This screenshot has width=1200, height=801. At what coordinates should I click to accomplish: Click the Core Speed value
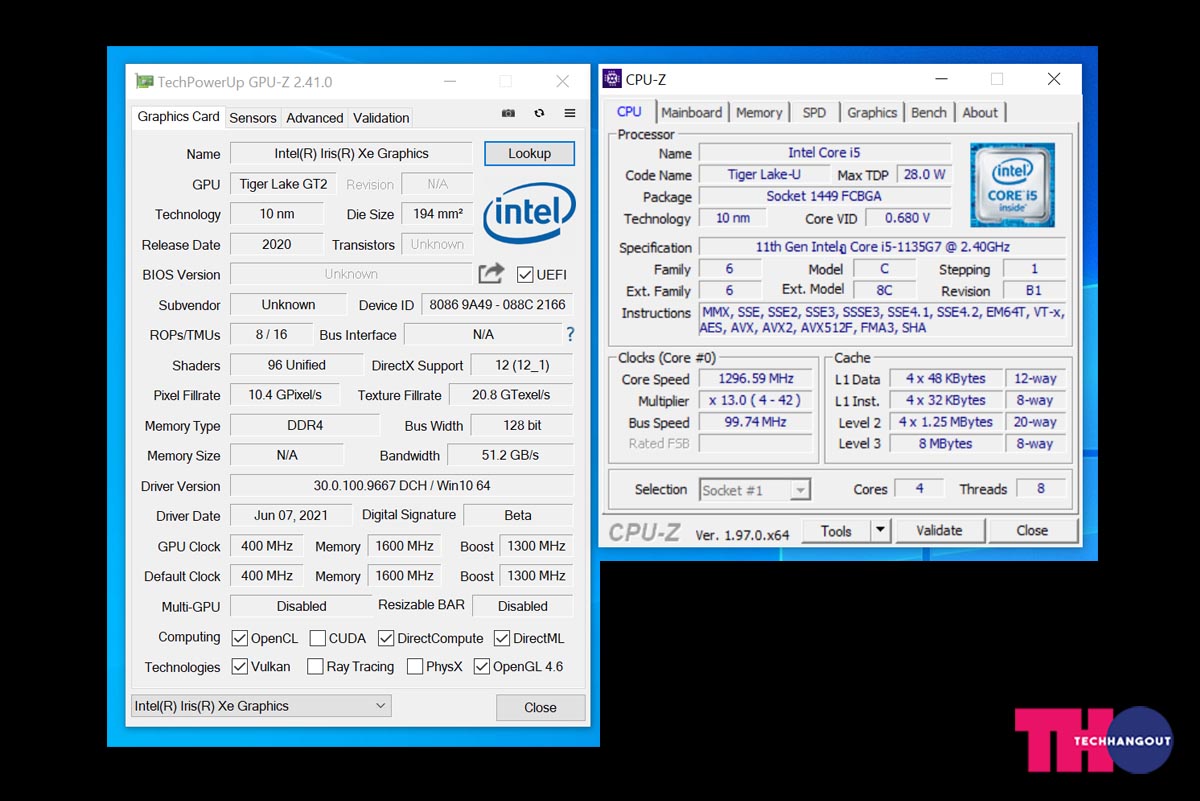[x=756, y=379]
